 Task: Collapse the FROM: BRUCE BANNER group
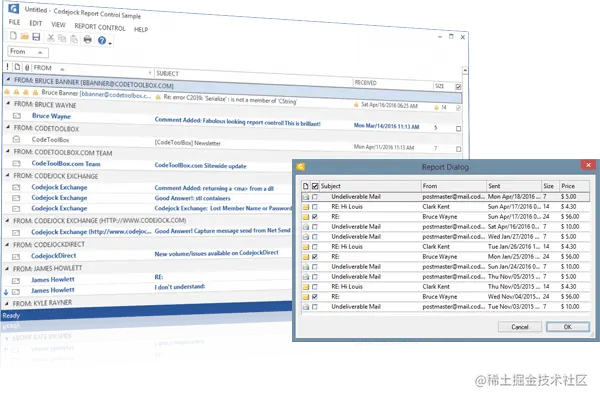(x=8, y=79)
